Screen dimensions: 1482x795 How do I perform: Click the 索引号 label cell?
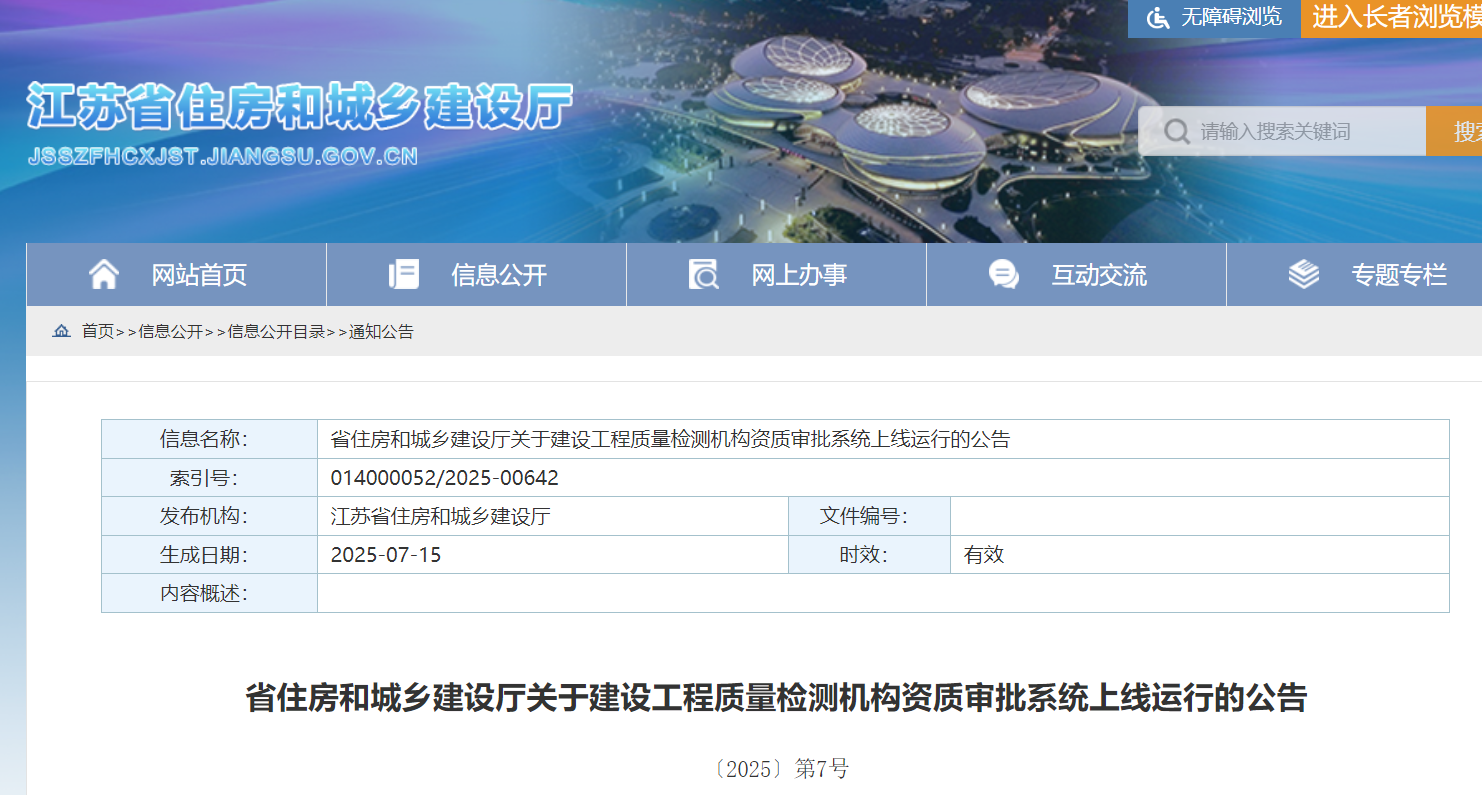tap(210, 478)
